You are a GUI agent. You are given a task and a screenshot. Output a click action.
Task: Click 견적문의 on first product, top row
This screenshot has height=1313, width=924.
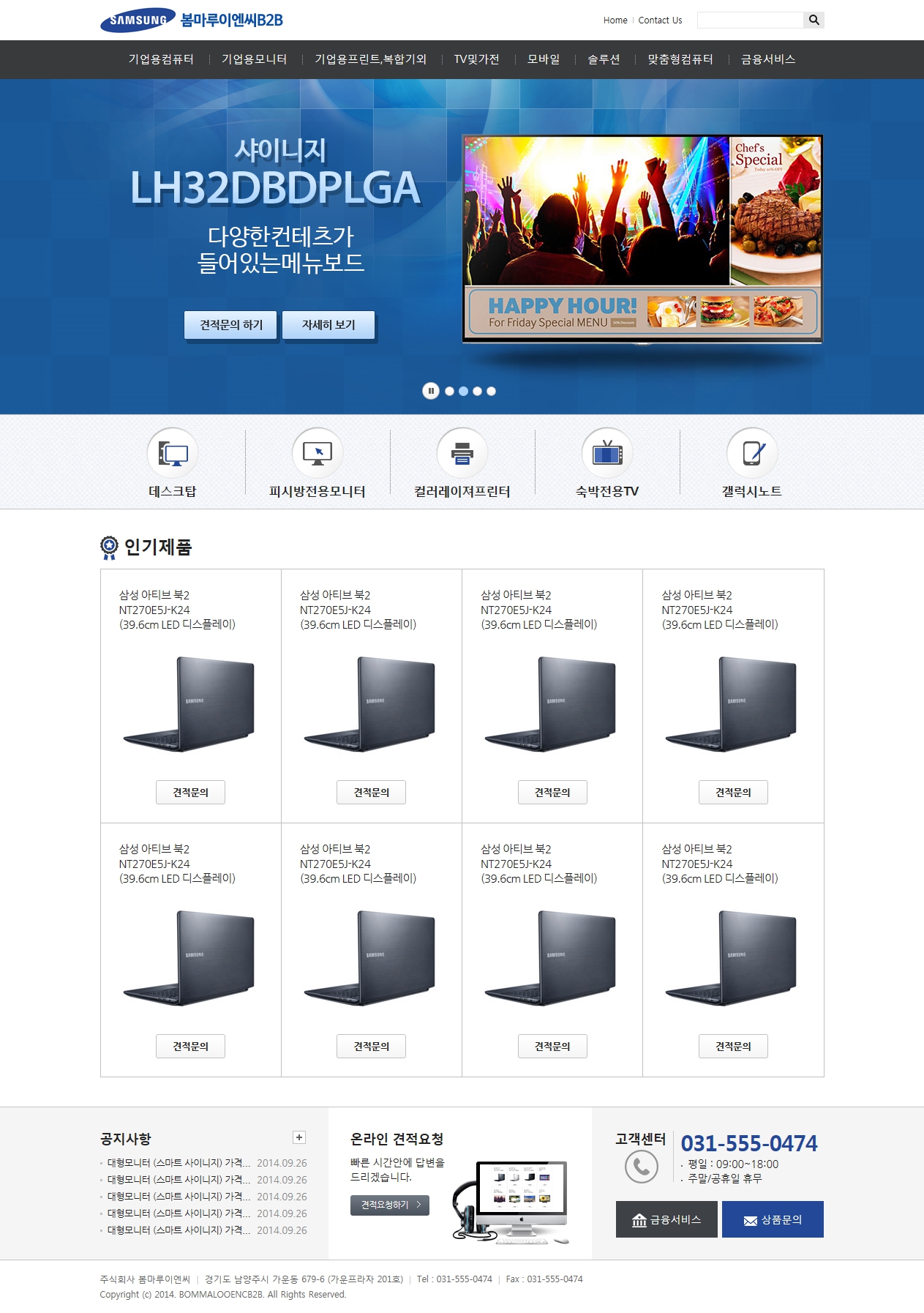(190, 793)
